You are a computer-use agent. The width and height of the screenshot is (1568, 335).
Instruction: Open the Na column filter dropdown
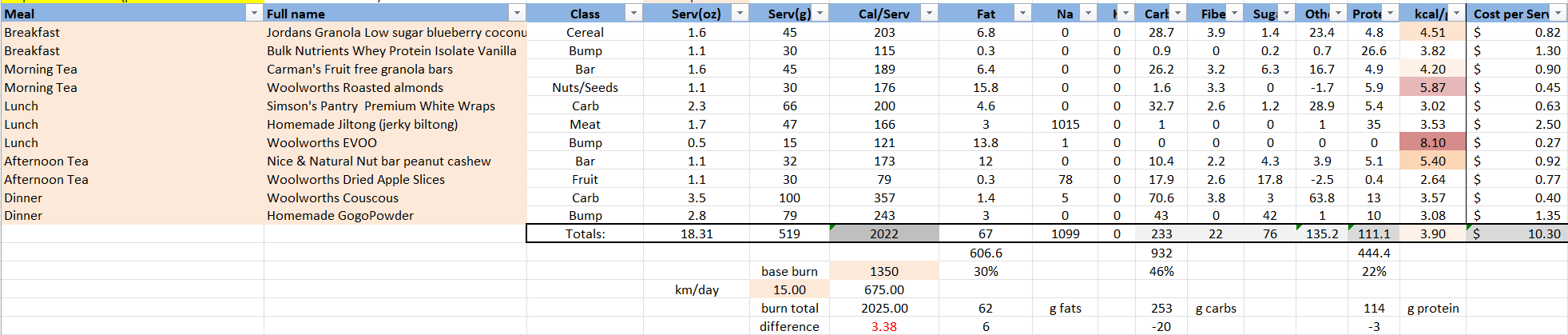[x=1088, y=14]
